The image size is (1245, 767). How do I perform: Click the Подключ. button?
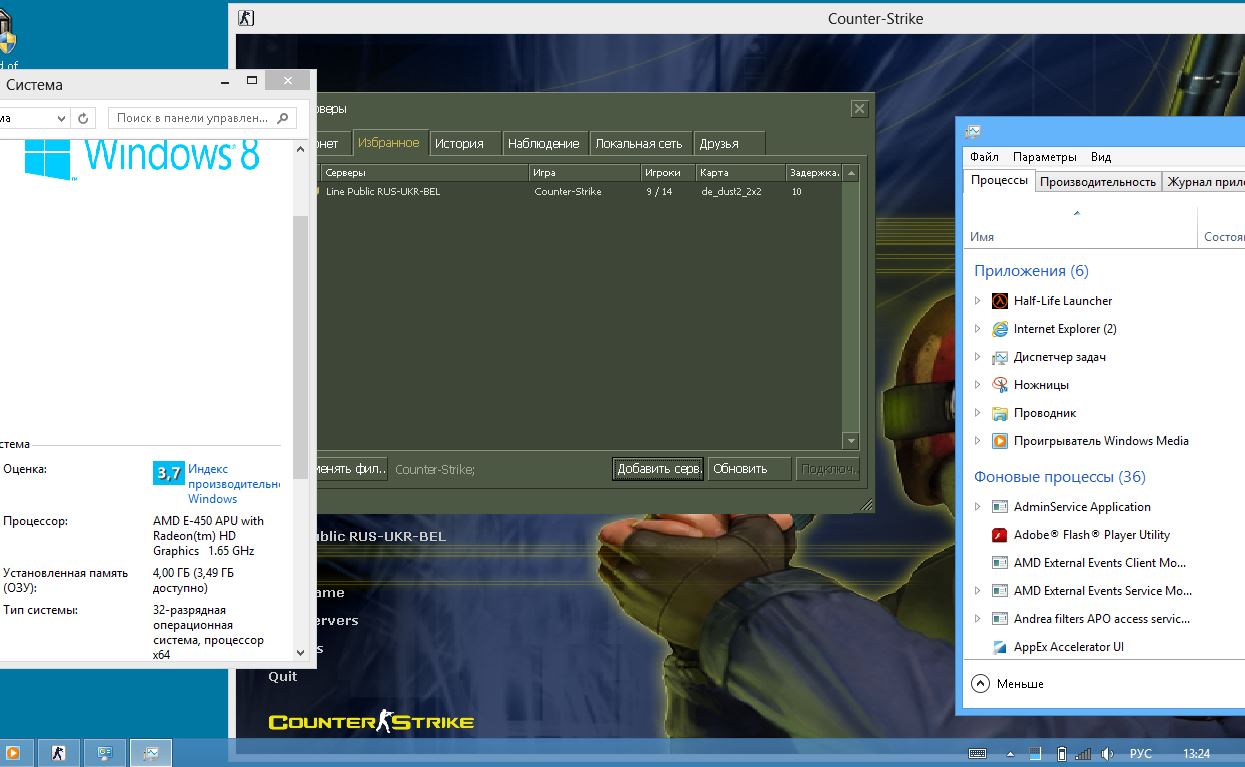(x=827, y=469)
